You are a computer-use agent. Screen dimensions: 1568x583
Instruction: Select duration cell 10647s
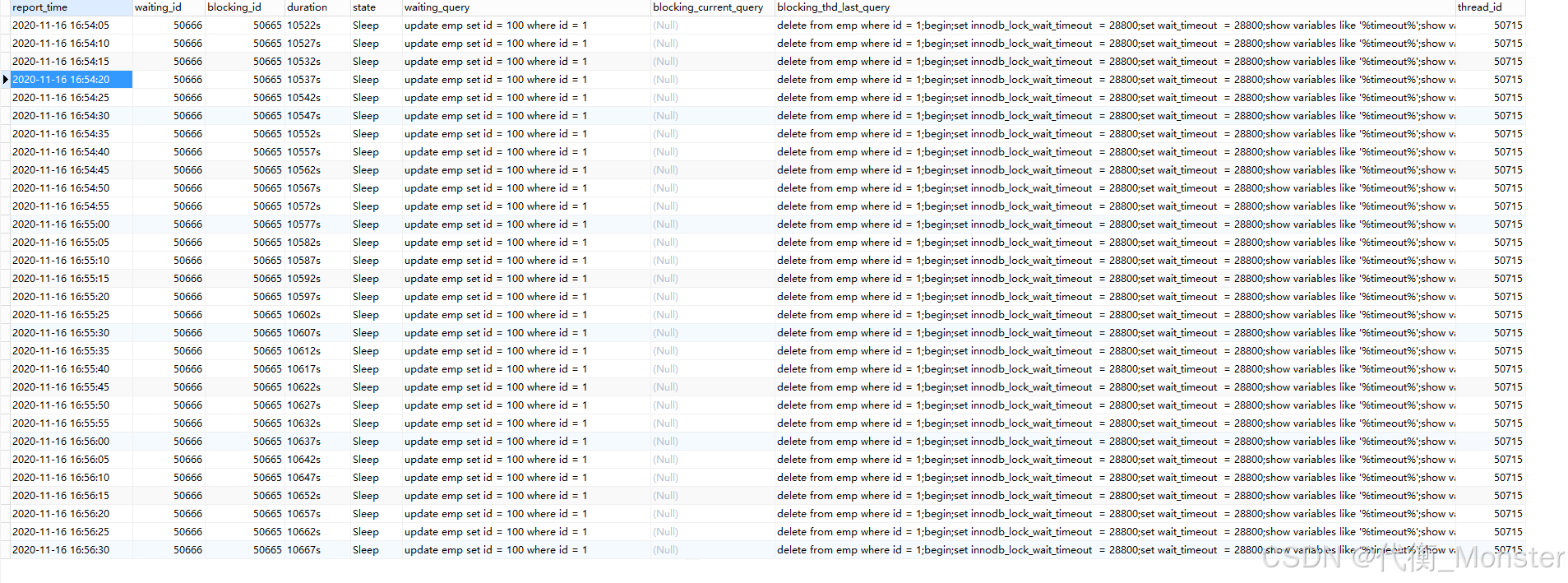[x=317, y=478]
